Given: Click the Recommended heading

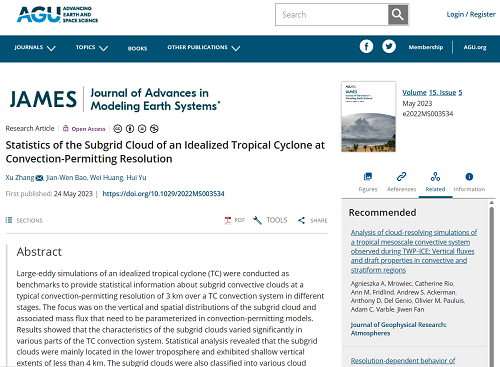Looking at the screenshot, I should click(x=382, y=213).
